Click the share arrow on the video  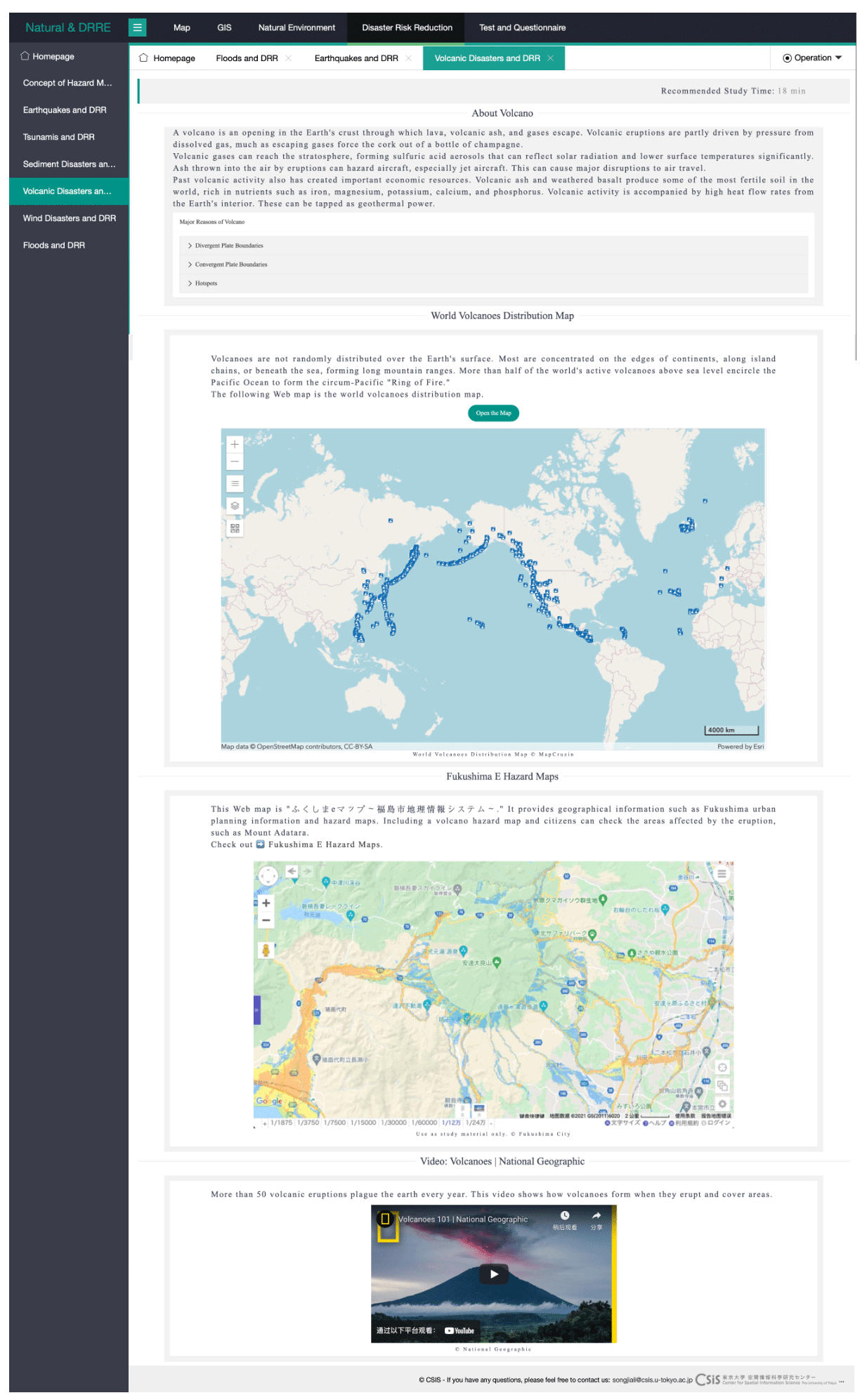pos(596,1216)
